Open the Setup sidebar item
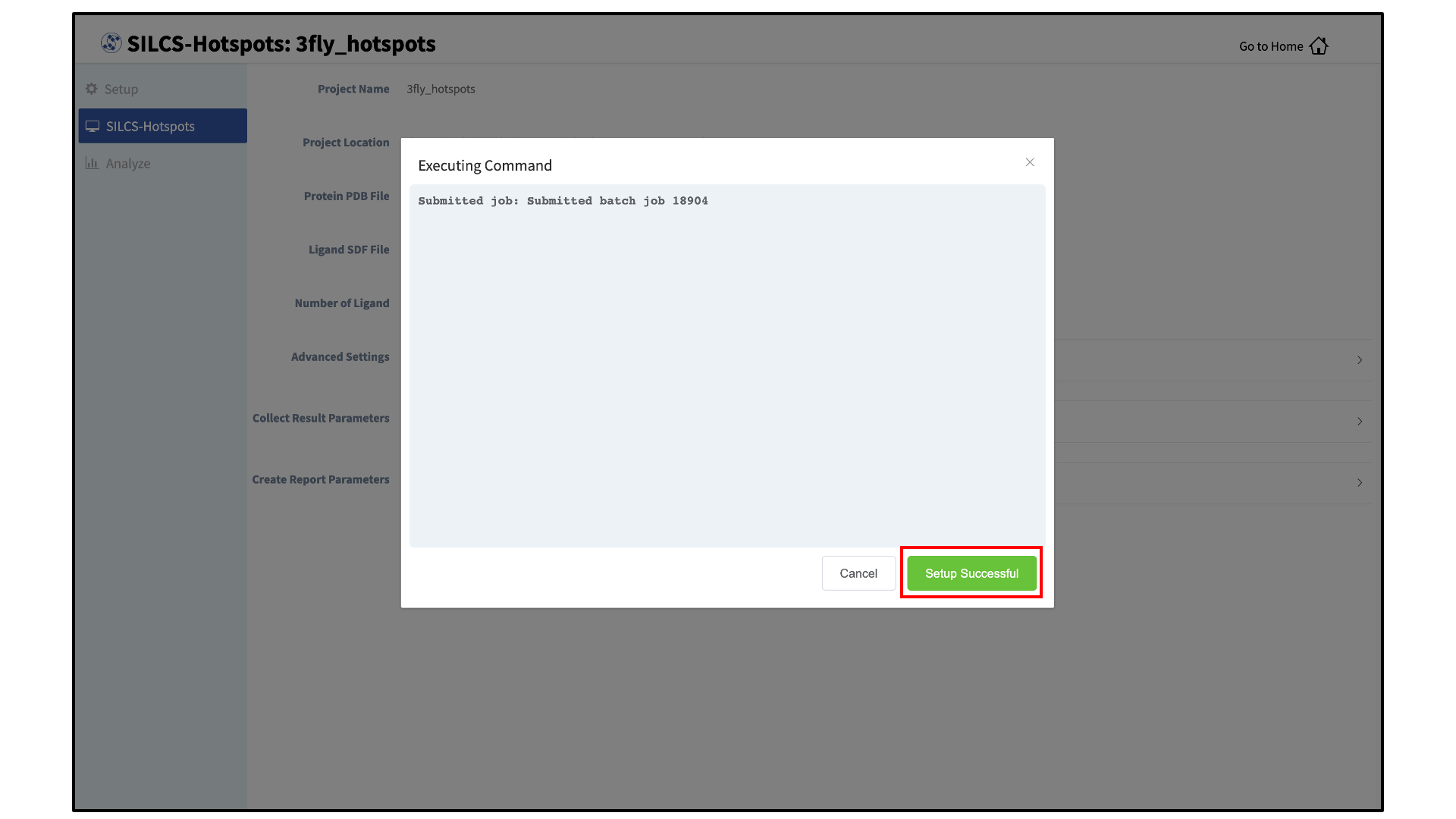Screen dimensions: 1456x819 [x=162, y=89]
